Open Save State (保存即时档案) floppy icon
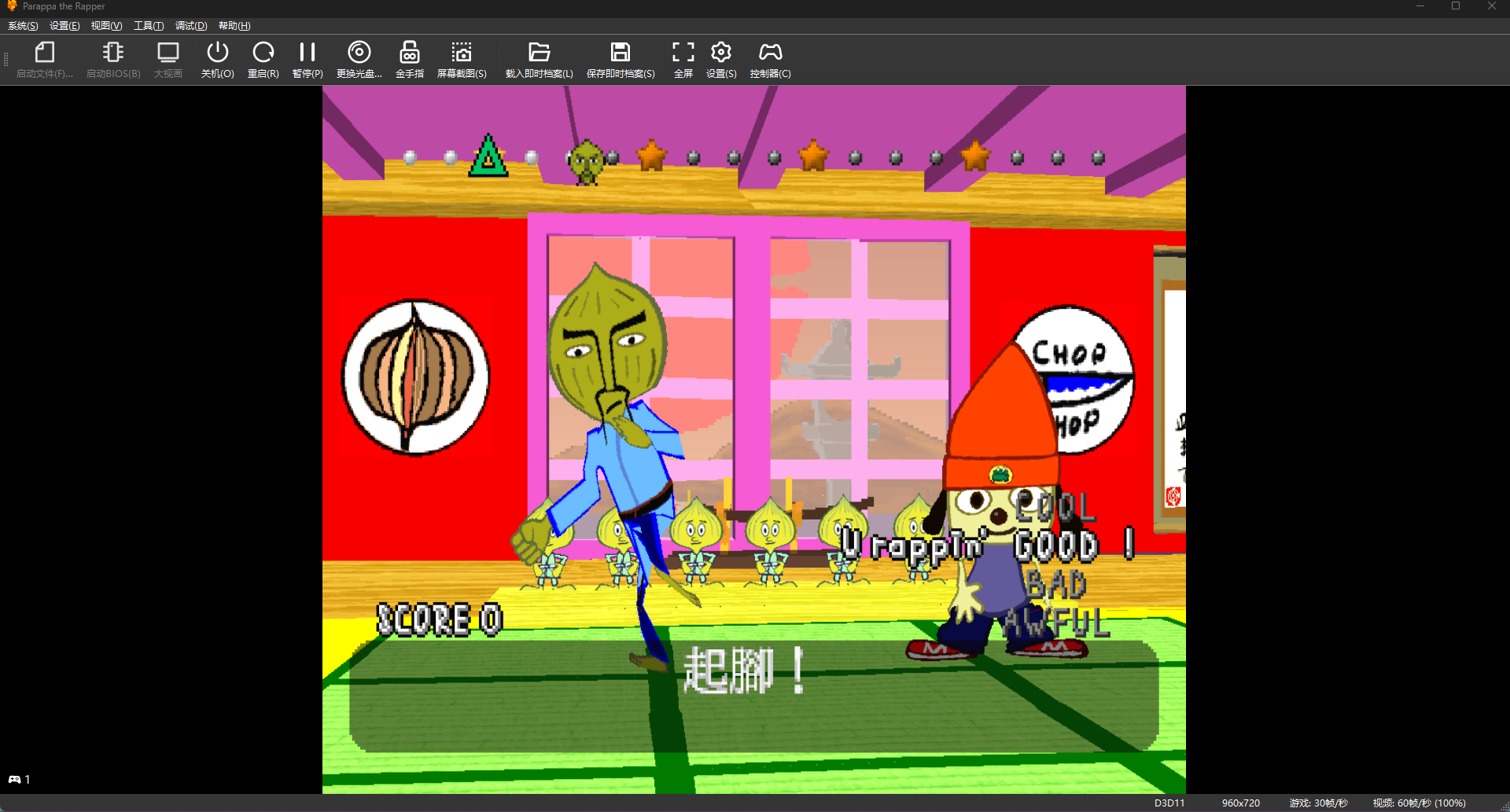 tap(621, 53)
